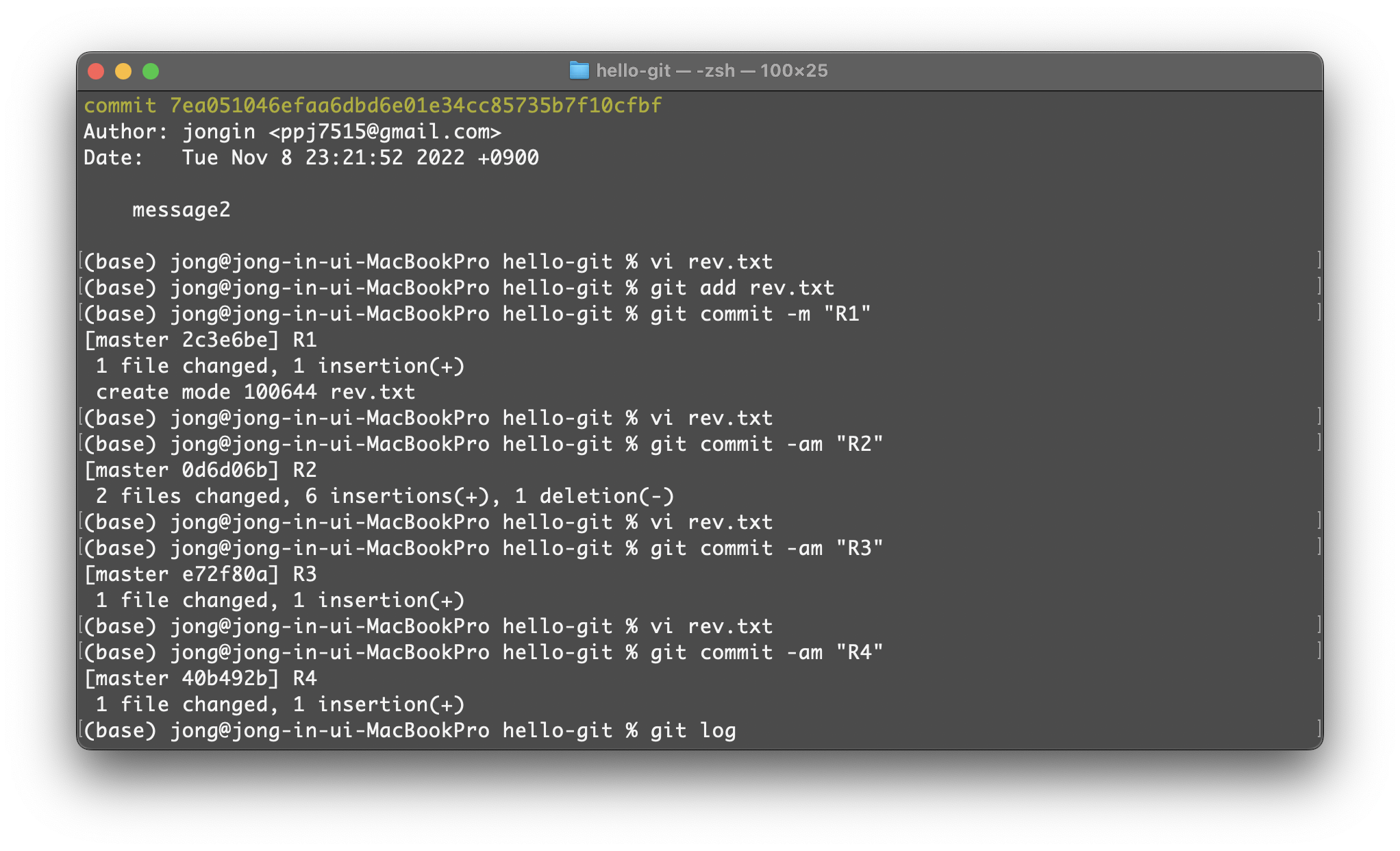Viewport: 1400px width, 851px height.
Task: Click the Date line of the commit
Action: click(x=310, y=158)
